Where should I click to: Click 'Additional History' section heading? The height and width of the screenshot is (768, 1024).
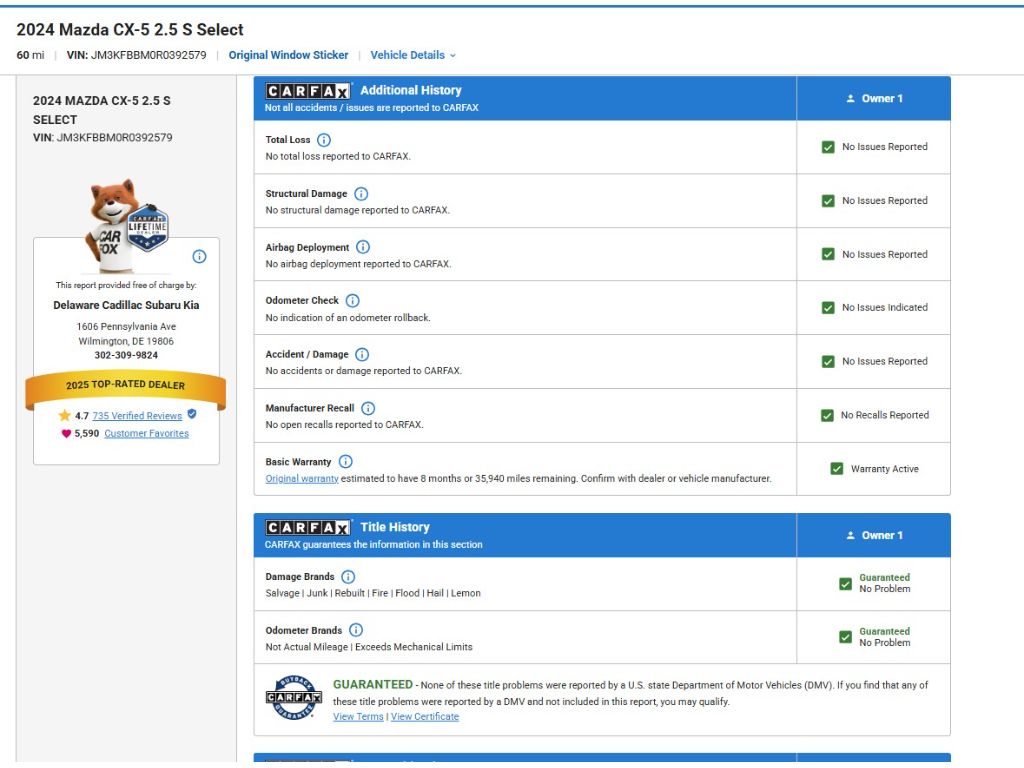[411, 90]
